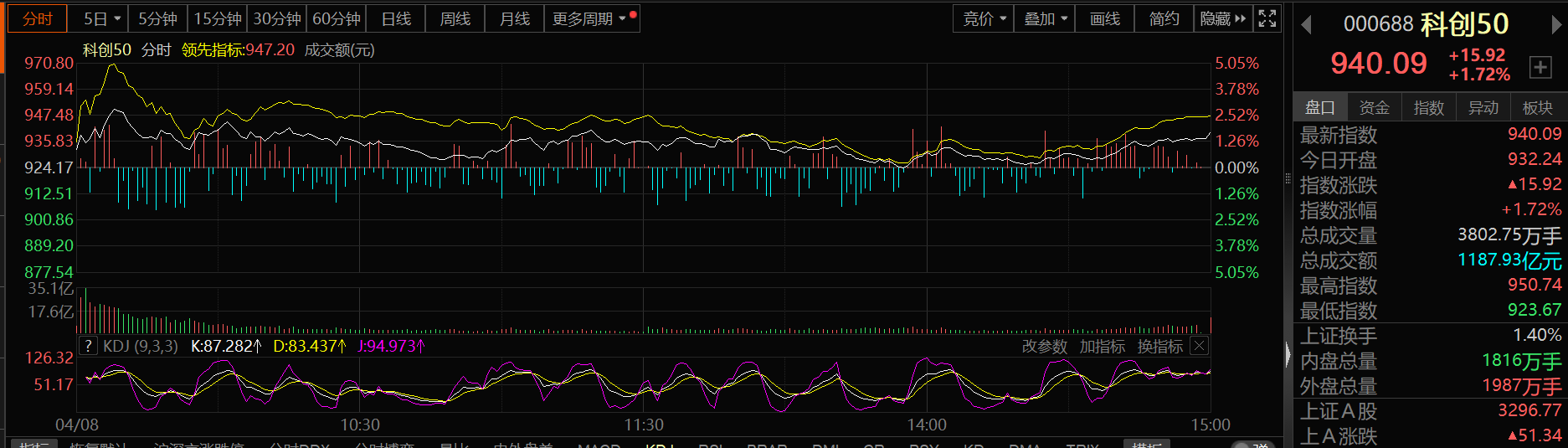Click the large 940.09 index price
1568x448 pixels.
(x=1379, y=63)
